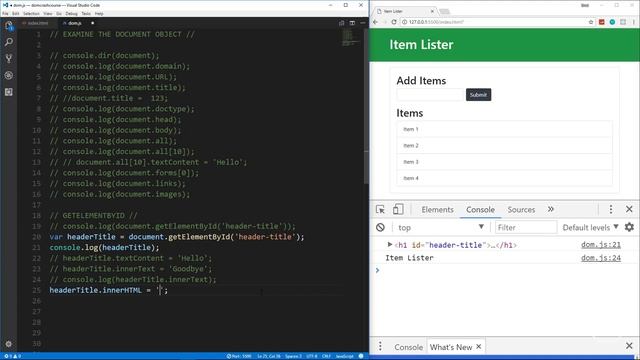Open the top execution context dropdown
This screenshot has width=640, height=360.
coord(441,227)
